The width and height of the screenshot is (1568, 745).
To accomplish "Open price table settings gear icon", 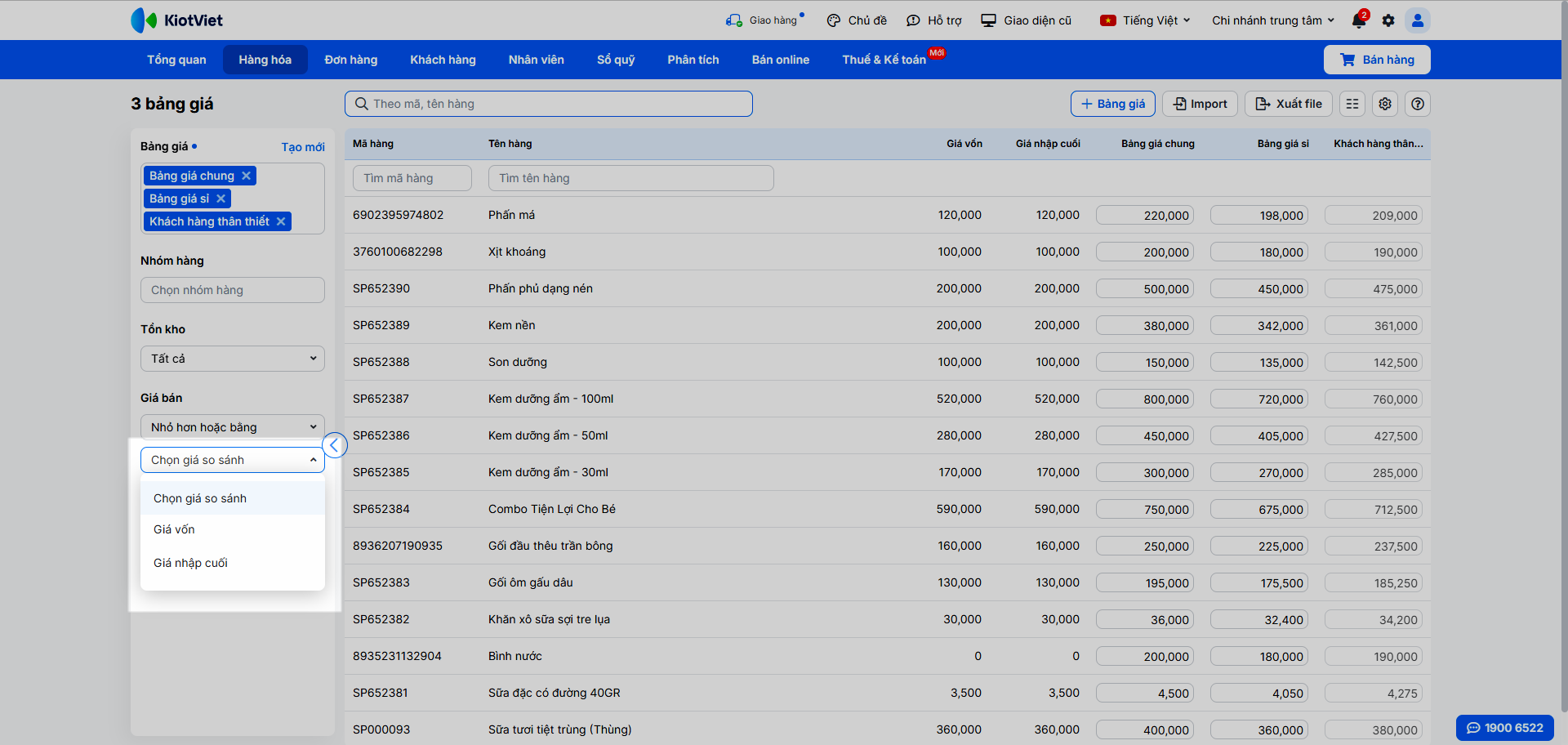I will tap(1385, 104).
